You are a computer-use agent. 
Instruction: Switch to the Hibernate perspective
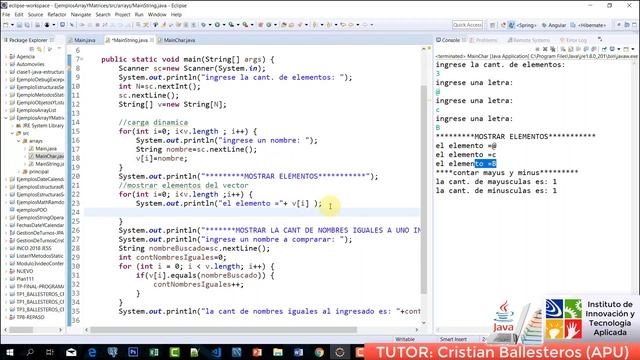click(588, 25)
